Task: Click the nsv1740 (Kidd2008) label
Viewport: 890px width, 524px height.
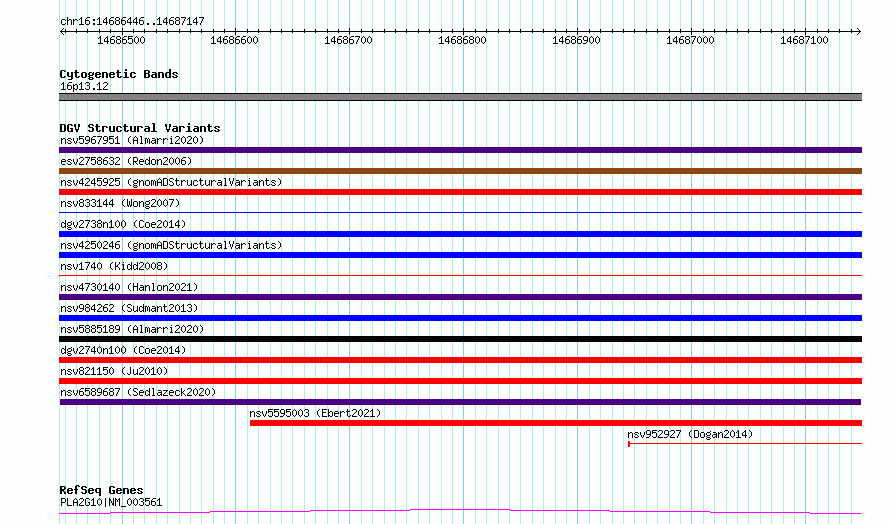Action: coord(114,266)
